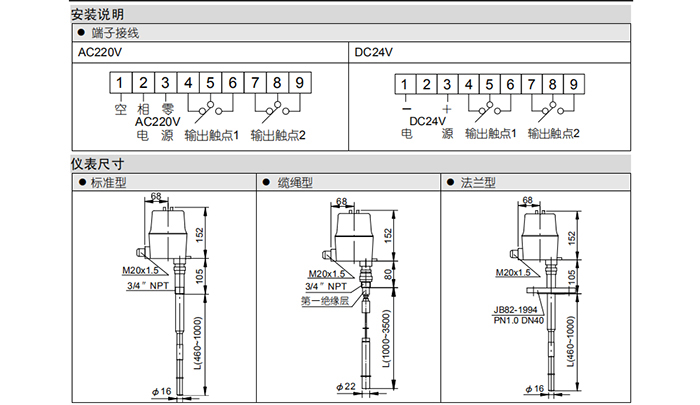Click terminal box 3 in DC24V diagram
The width and height of the screenshot is (700, 405).
coord(445,85)
